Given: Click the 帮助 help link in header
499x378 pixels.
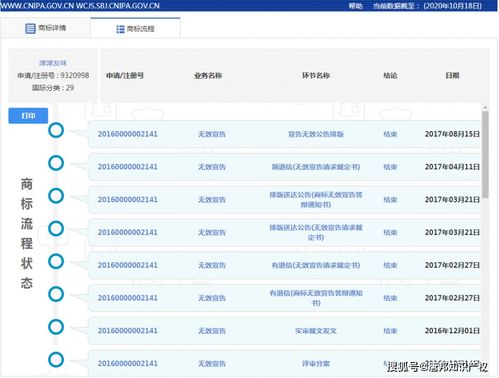Looking at the screenshot, I should click(x=355, y=6).
